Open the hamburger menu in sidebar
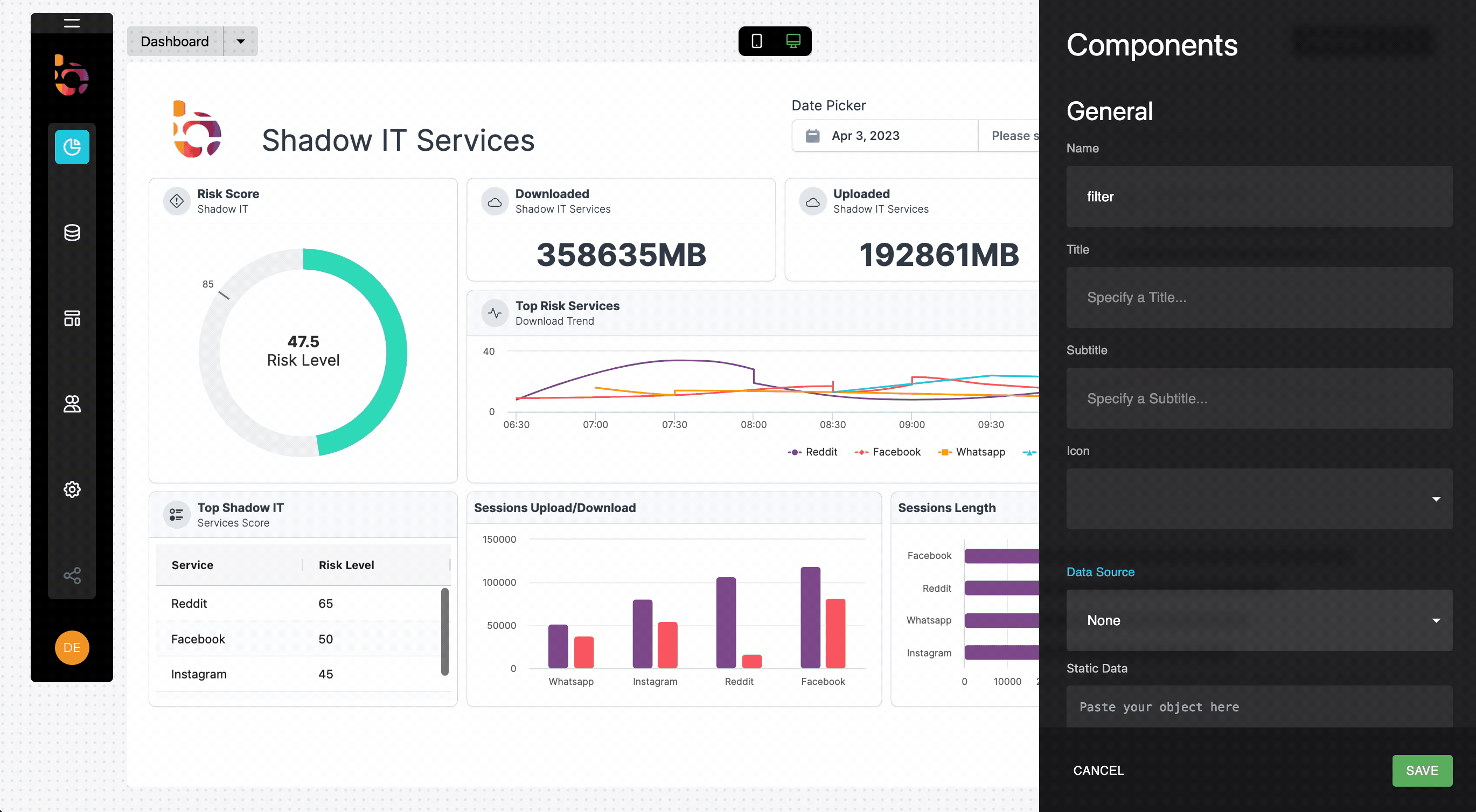This screenshot has height=812, width=1476. [72, 23]
